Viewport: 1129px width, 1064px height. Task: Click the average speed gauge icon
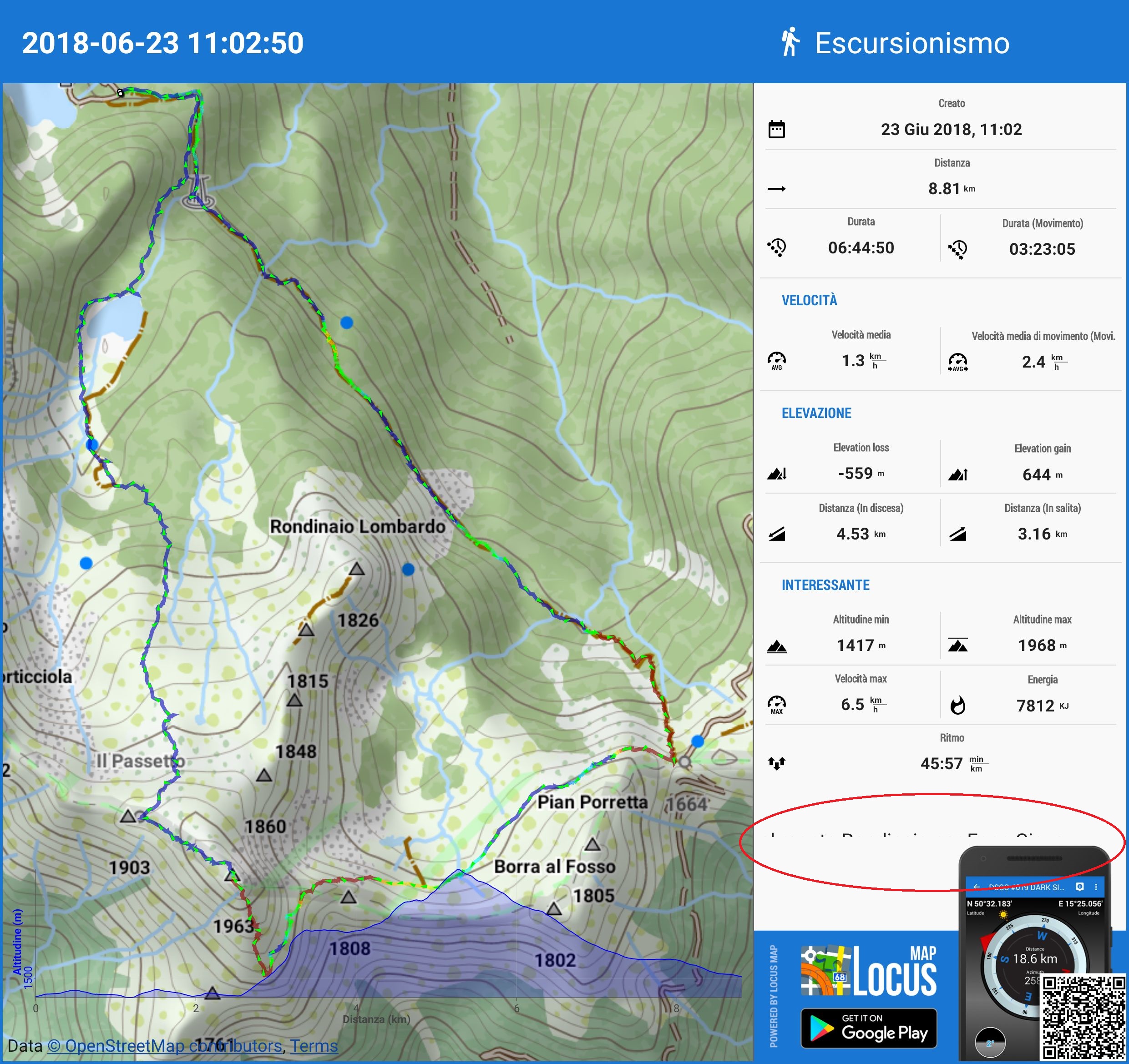tap(776, 361)
